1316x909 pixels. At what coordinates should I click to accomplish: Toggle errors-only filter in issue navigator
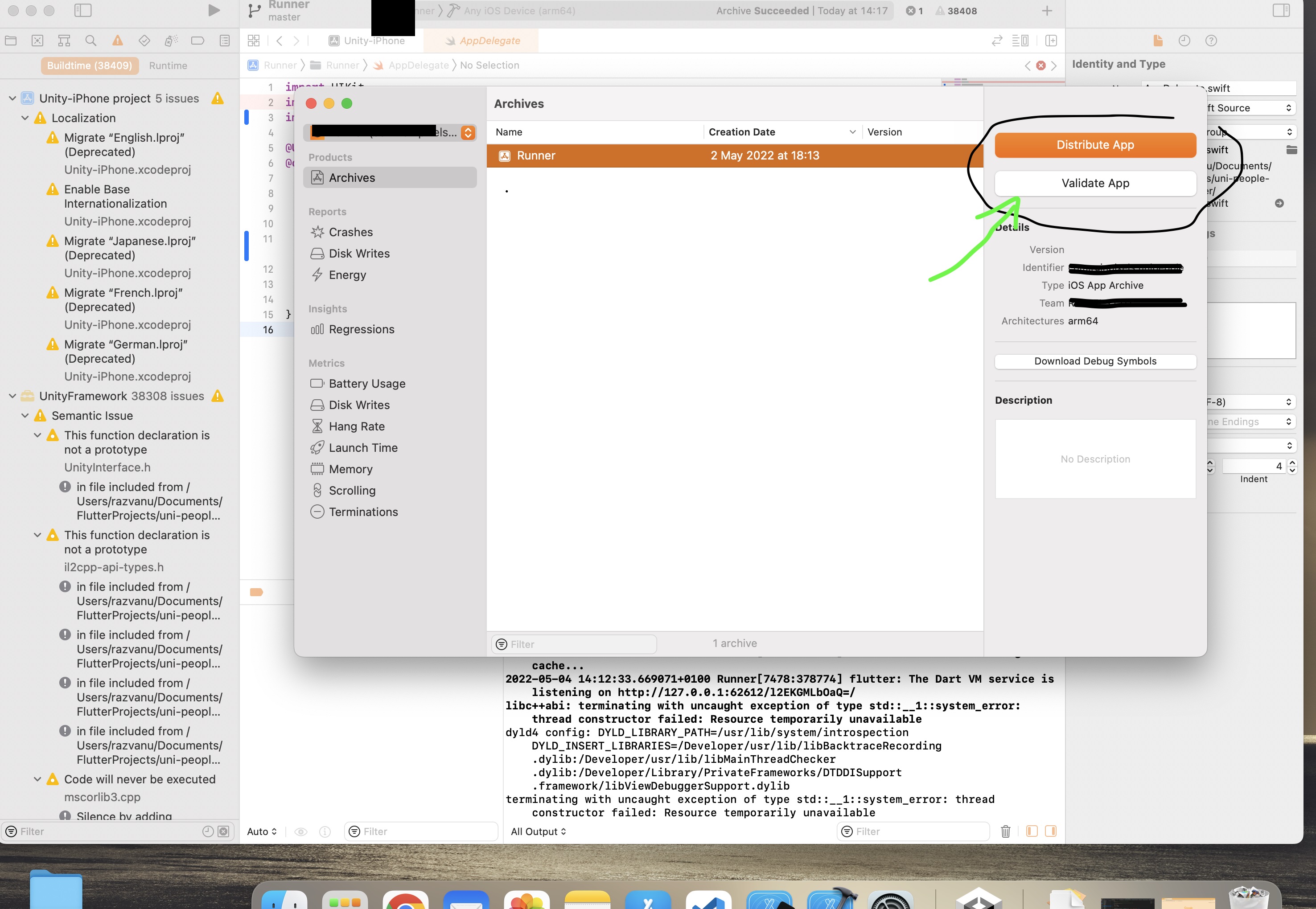point(224,831)
